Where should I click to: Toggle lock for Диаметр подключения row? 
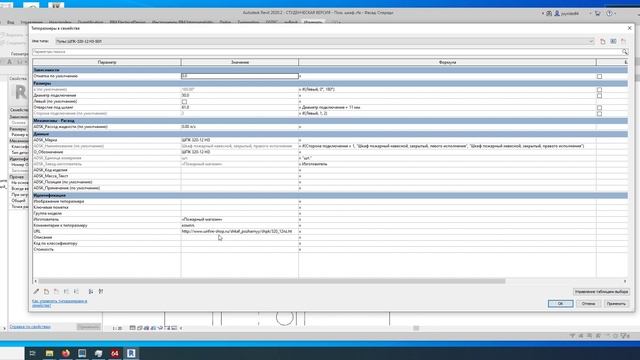tap(599, 96)
